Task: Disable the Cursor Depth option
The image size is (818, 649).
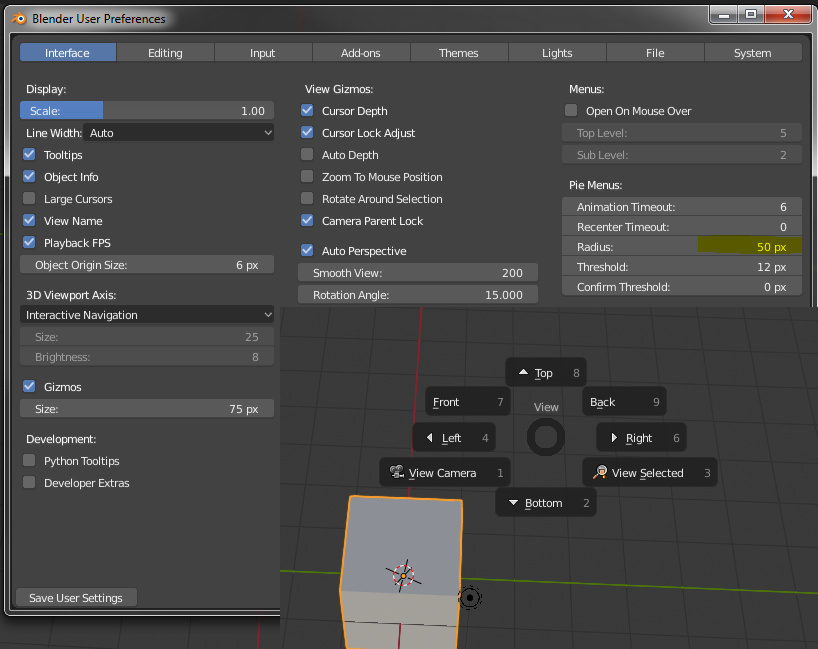Action: click(306, 111)
